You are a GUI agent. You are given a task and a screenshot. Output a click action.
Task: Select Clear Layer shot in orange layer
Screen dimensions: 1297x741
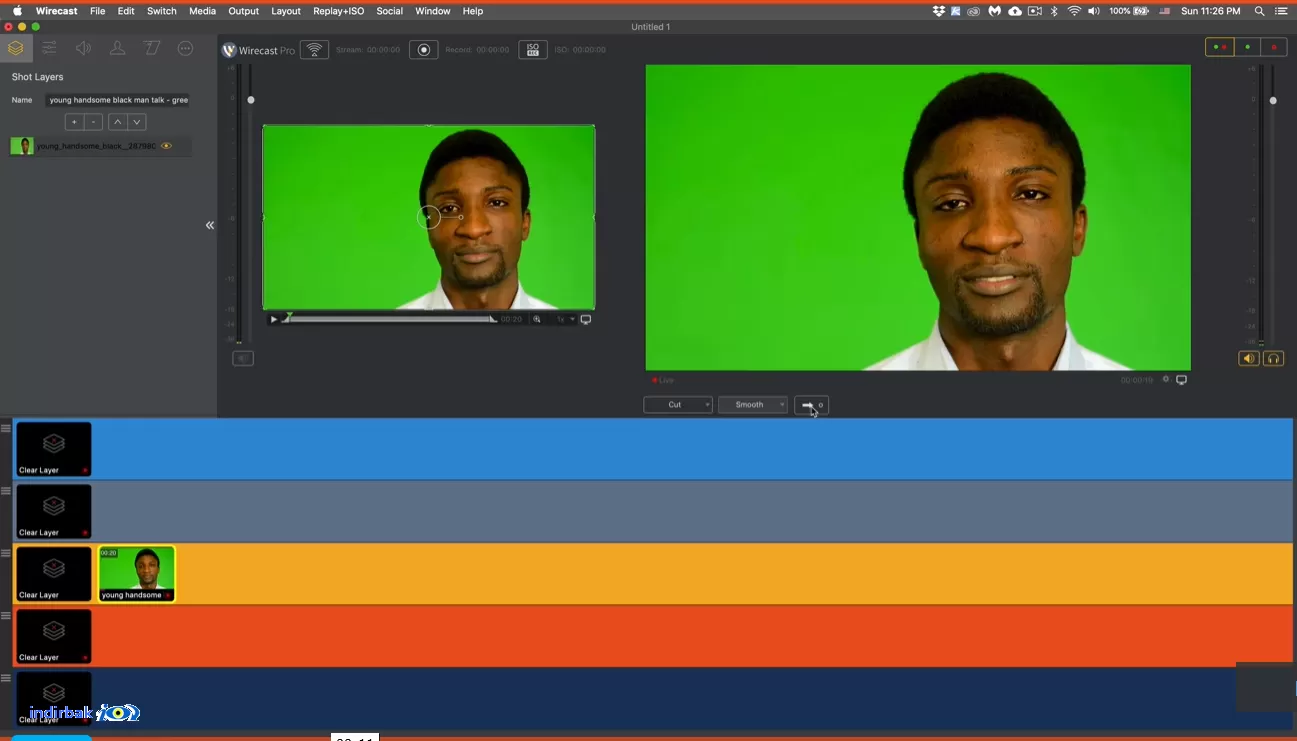coord(54,637)
